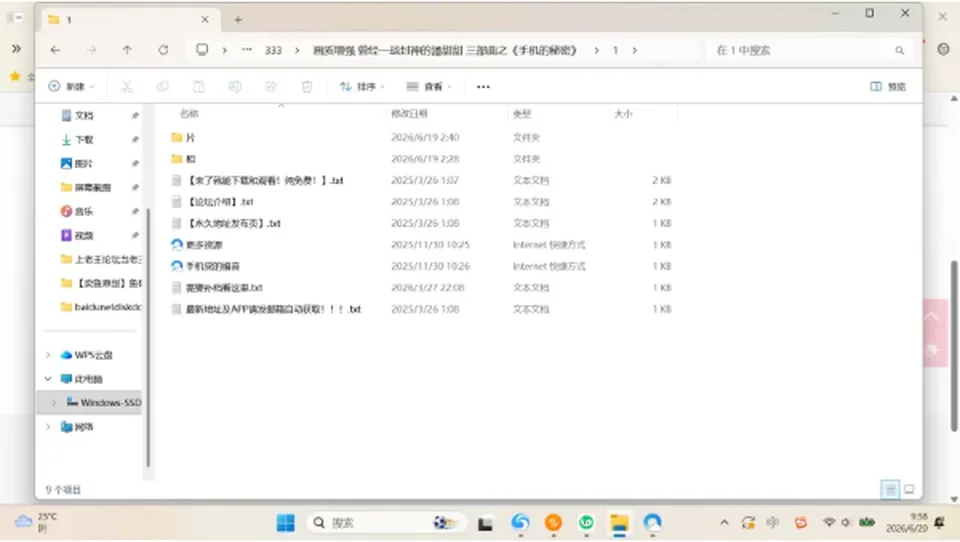The image size is (960, 542).
Task: Open the three-dot See more toolbar menu
Action: click(483, 86)
